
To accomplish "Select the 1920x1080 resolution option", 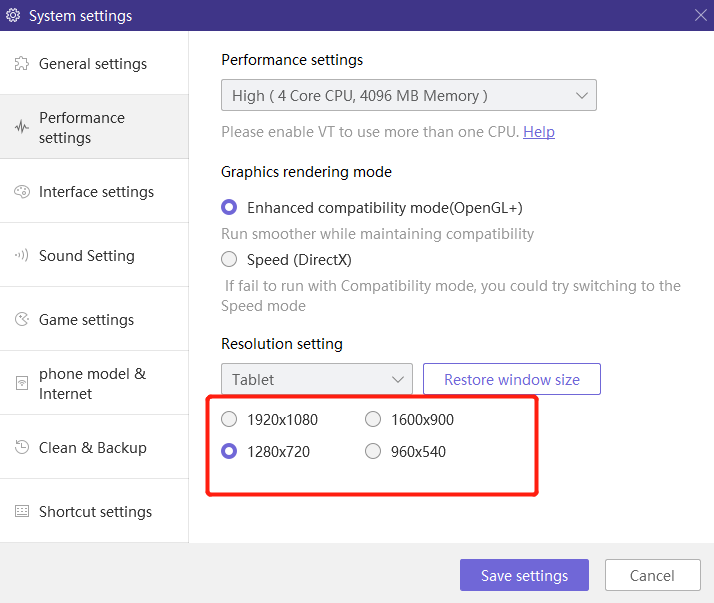I will coord(229,420).
